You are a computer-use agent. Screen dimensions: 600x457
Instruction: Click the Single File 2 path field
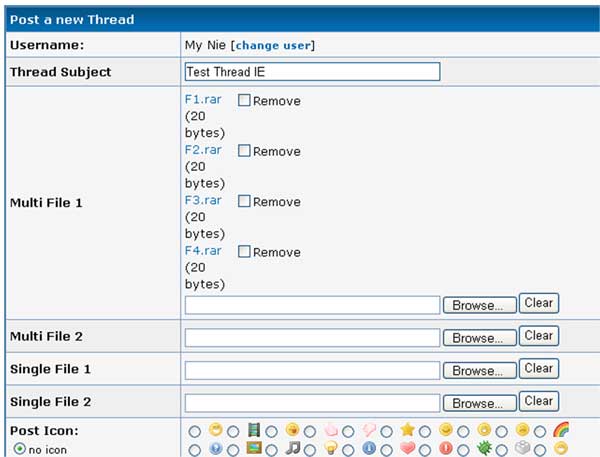312,402
